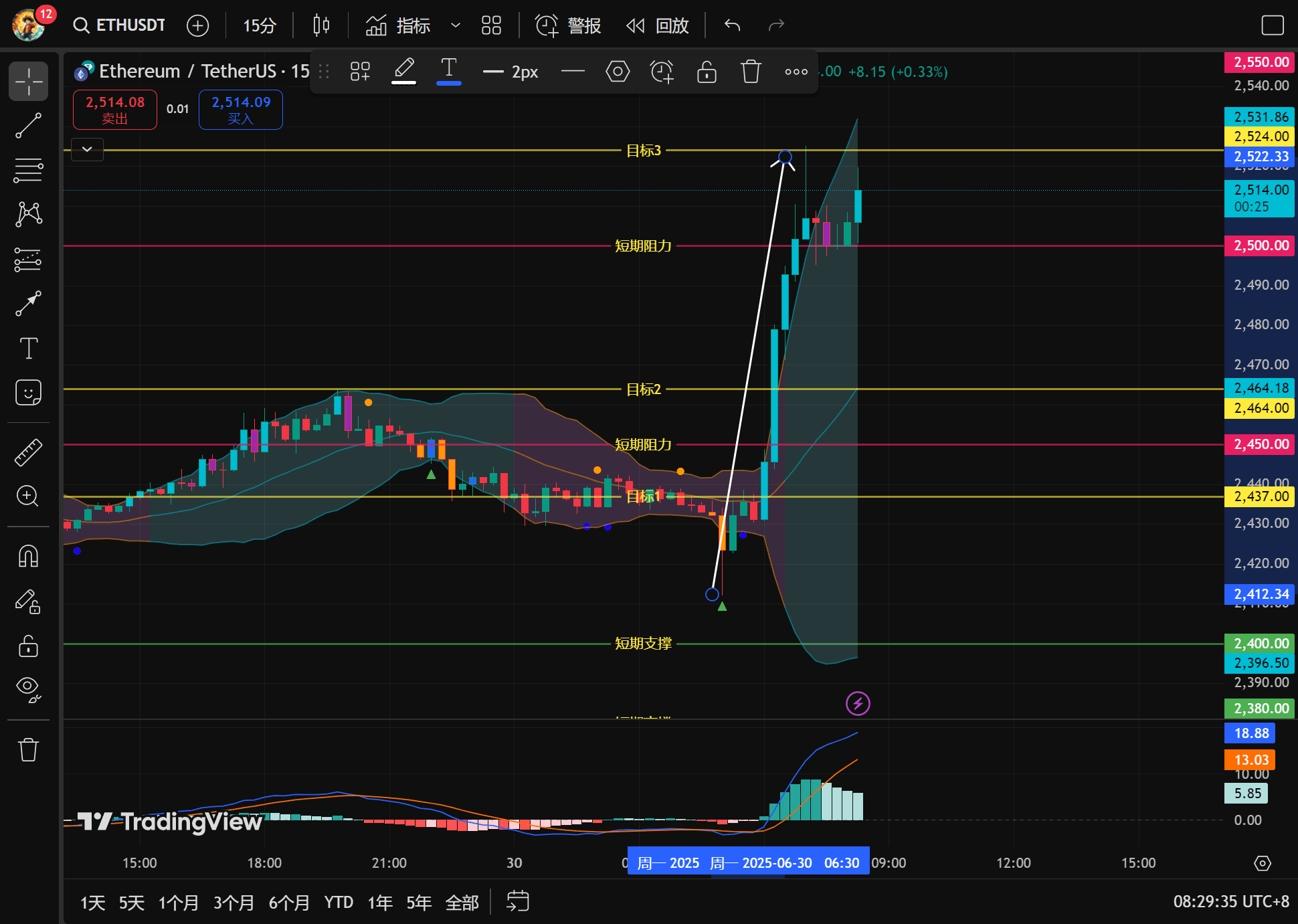Lock the selected drawing
1298x924 pixels.
(707, 72)
